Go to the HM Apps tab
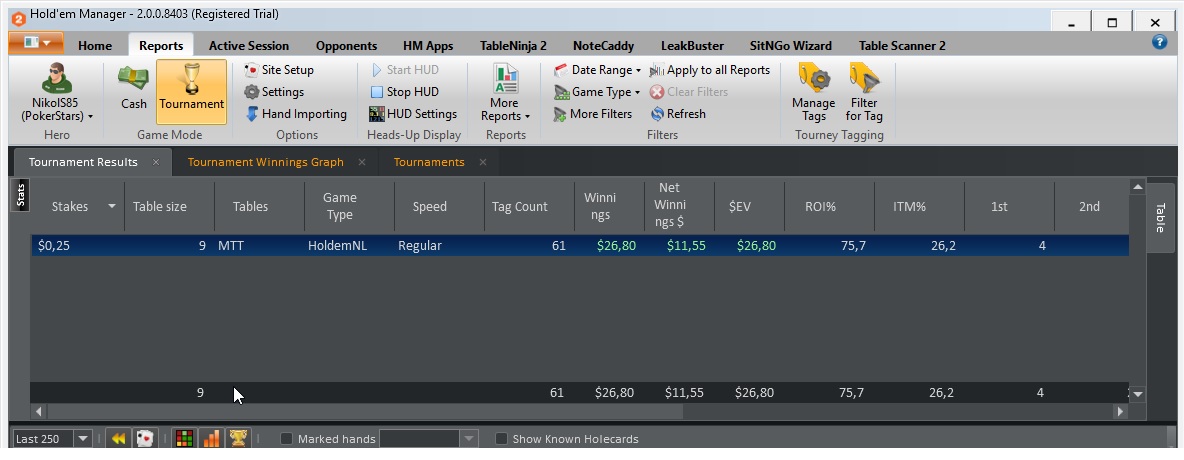Viewport: 1184px width, 460px height. tap(428, 45)
